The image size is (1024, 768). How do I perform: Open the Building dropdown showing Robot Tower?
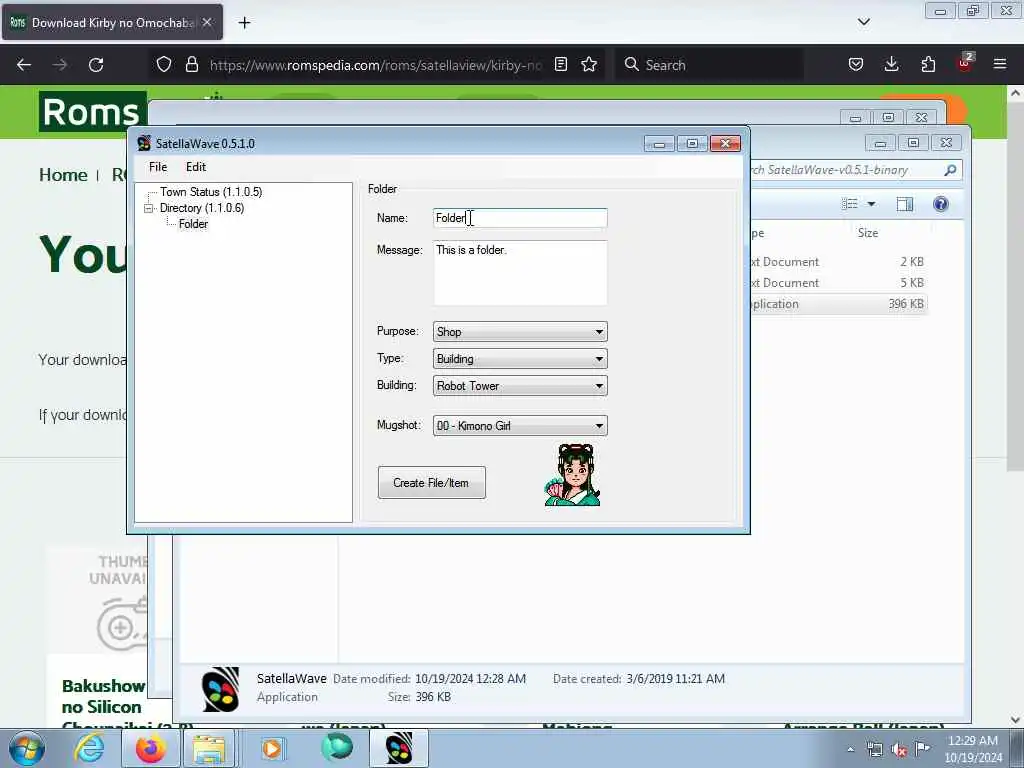[x=520, y=385]
